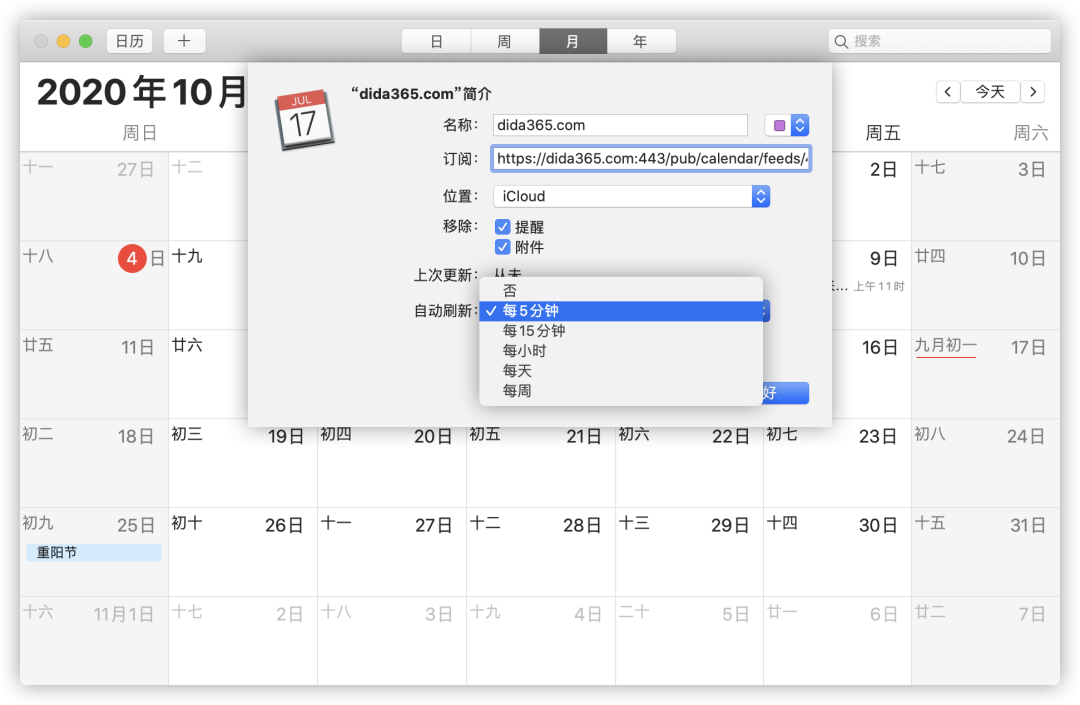Image resolution: width=1080 pixels, height=705 pixels.
Task: Click the blue 好 OK button
Action: (x=785, y=393)
